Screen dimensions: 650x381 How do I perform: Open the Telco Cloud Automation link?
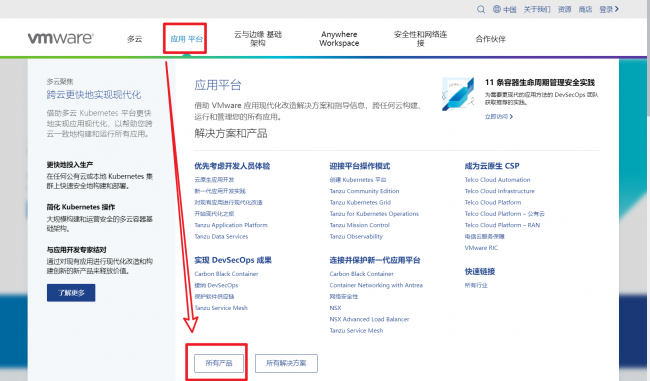click(x=497, y=180)
